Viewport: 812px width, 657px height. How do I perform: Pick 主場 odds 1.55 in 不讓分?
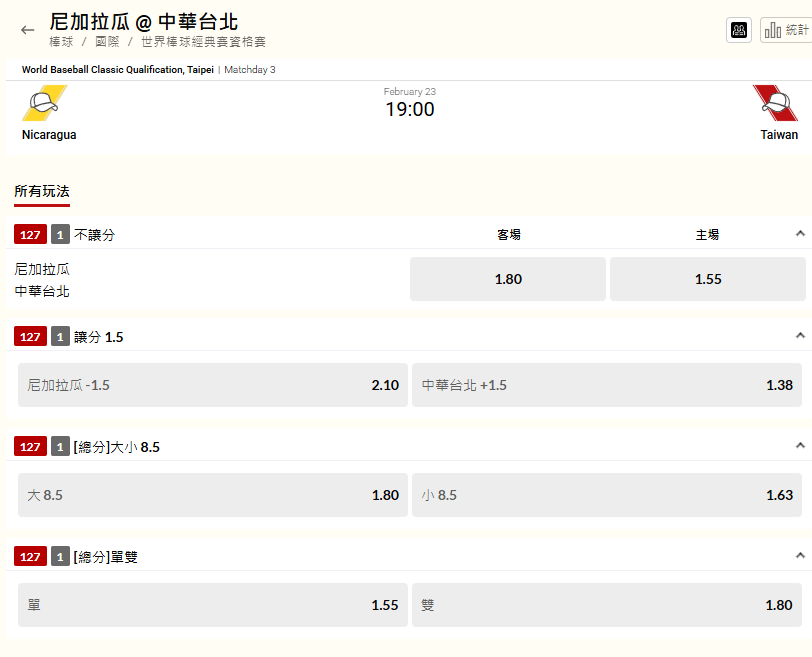point(708,279)
